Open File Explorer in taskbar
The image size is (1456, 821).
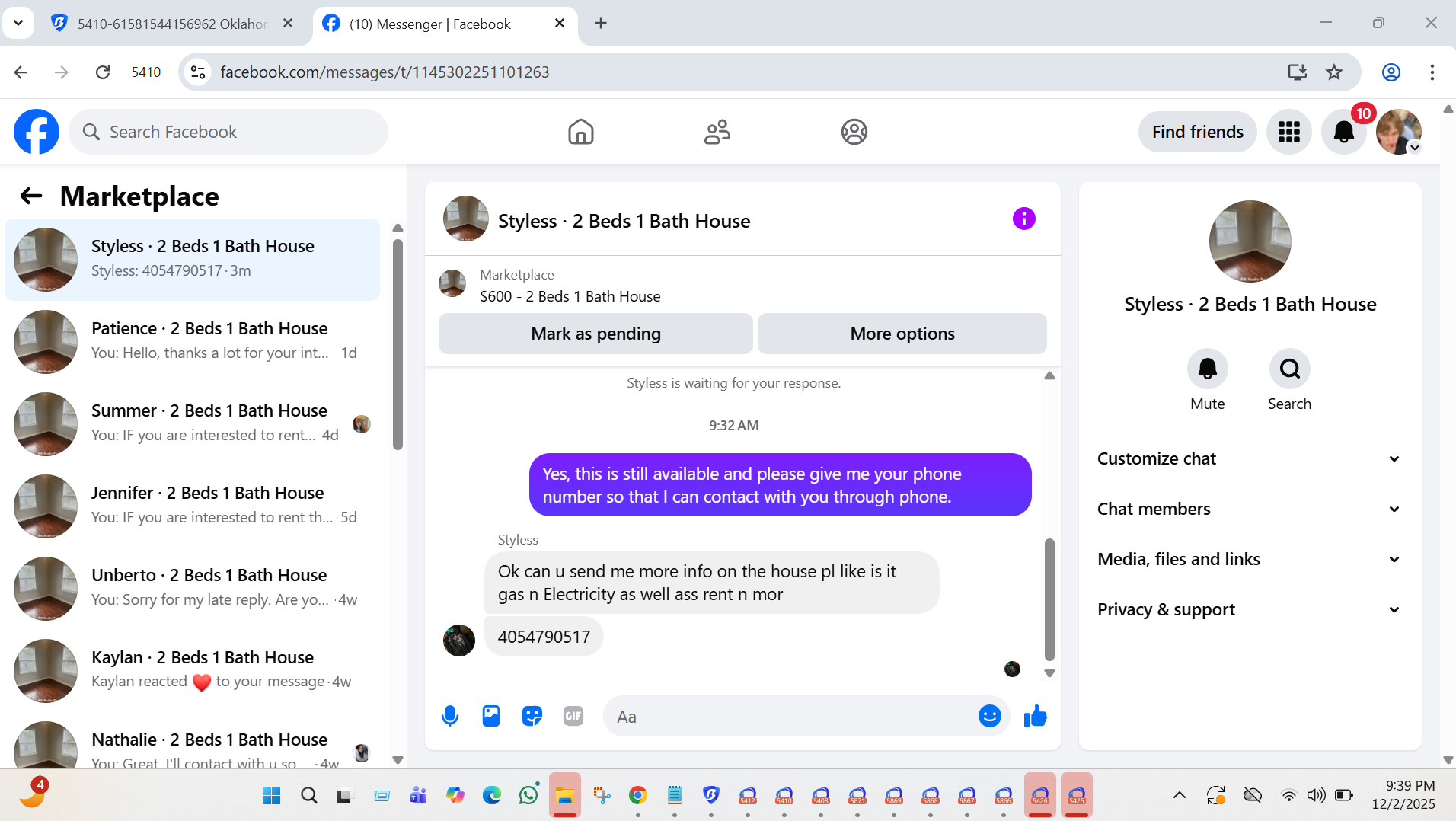564,796
